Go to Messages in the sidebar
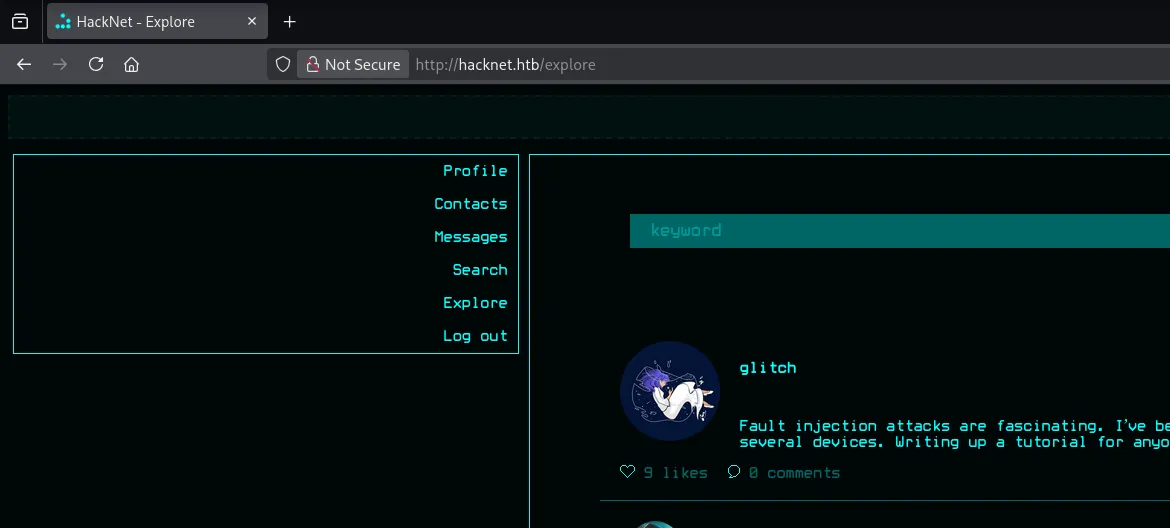Viewport: 1170px width, 528px height. click(470, 237)
